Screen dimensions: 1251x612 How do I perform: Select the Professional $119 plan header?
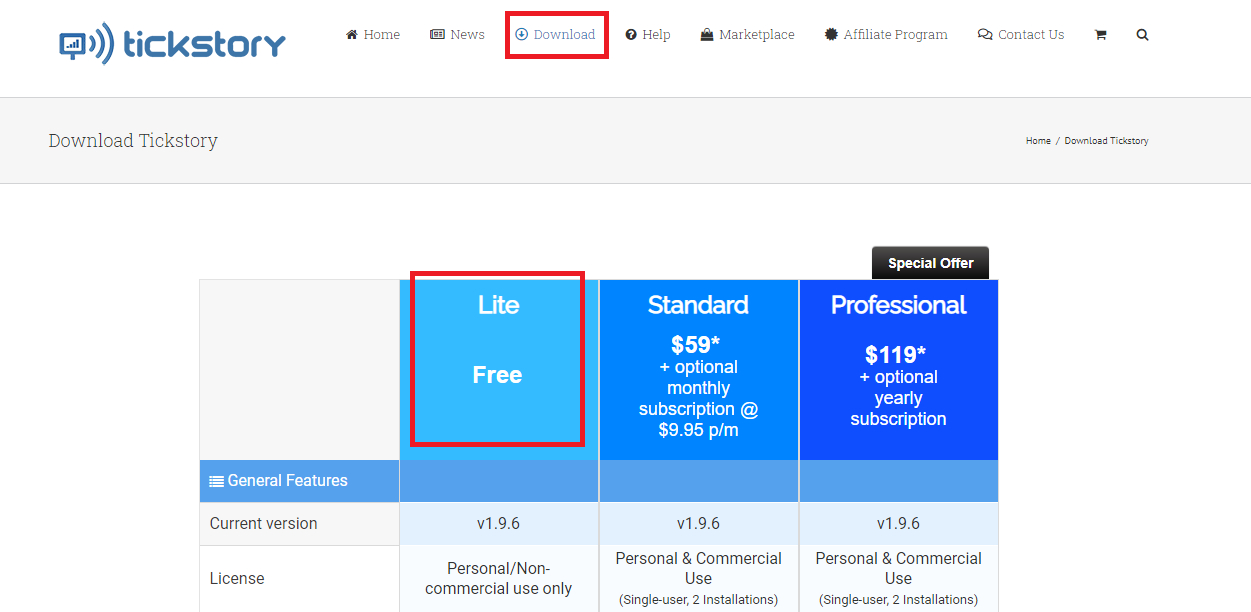click(898, 368)
